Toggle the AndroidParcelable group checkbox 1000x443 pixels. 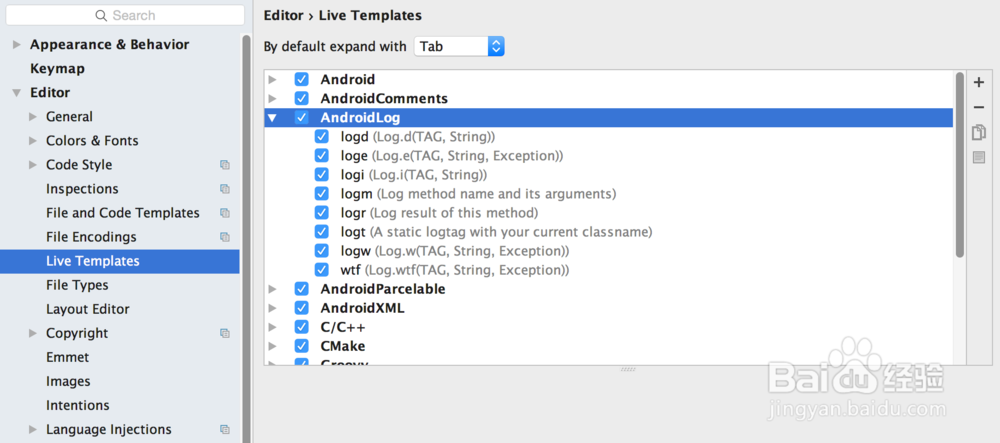pos(302,289)
